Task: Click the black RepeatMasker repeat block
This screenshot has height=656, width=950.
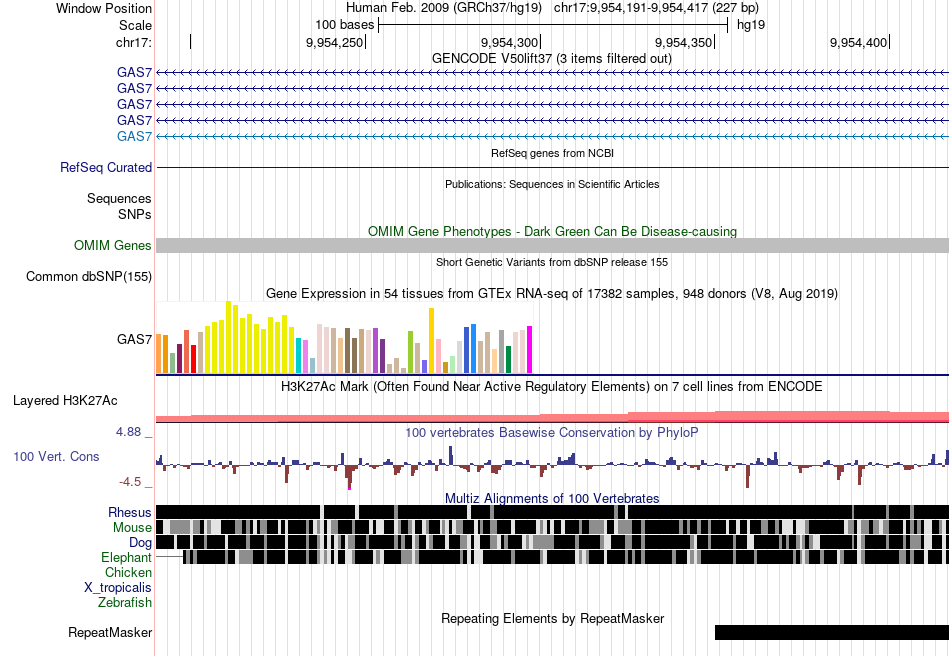Action: click(x=832, y=632)
